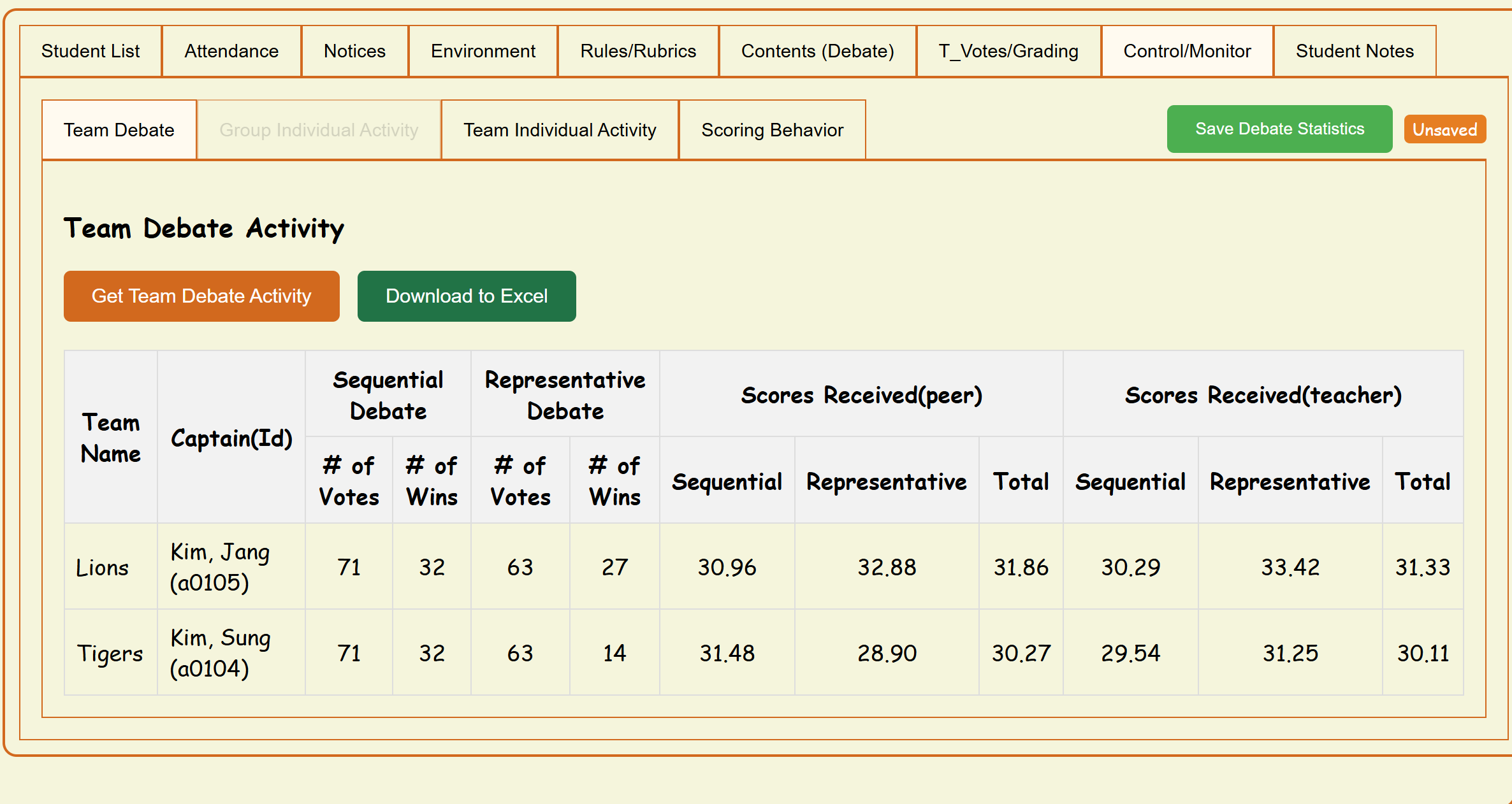Switch to the Team Individual Activity sub-tab
Viewport: 1512px width, 804px height.
[x=560, y=130]
